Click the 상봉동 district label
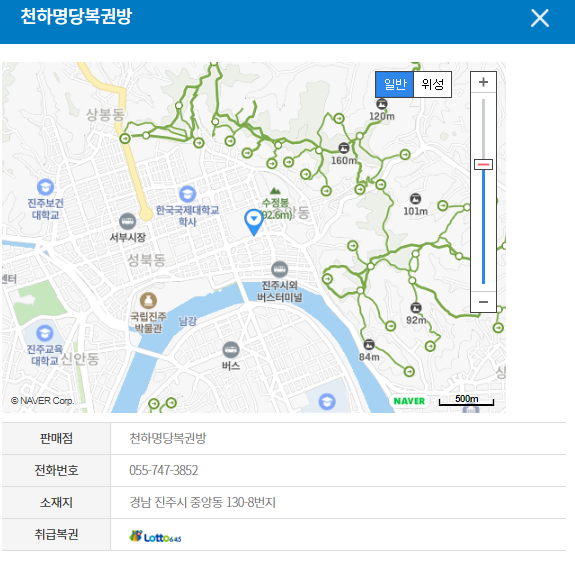This screenshot has height=565, width=575. point(105,115)
